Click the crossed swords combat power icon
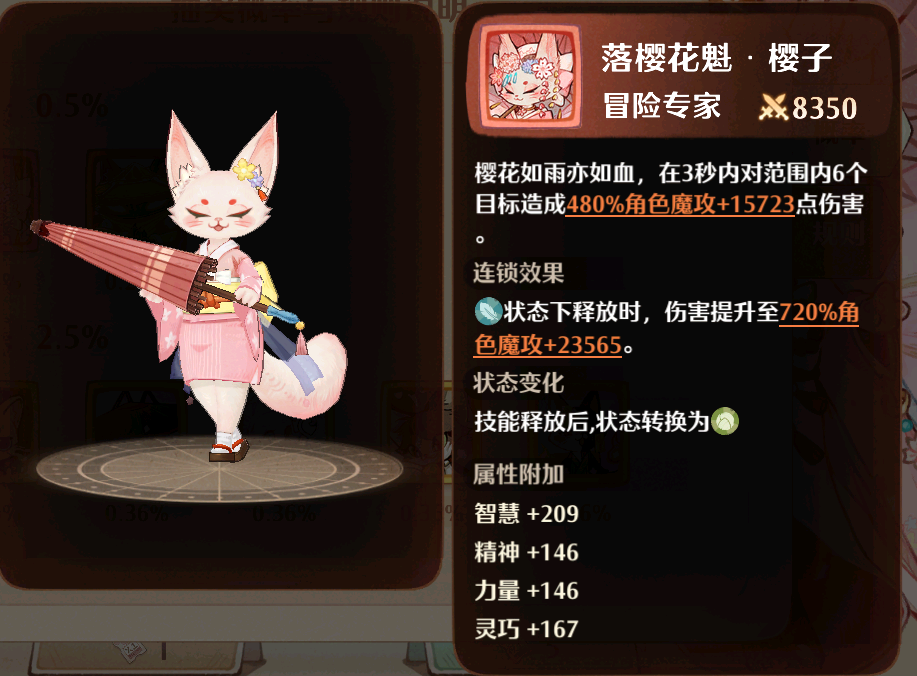 pyautogui.click(x=773, y=108)
